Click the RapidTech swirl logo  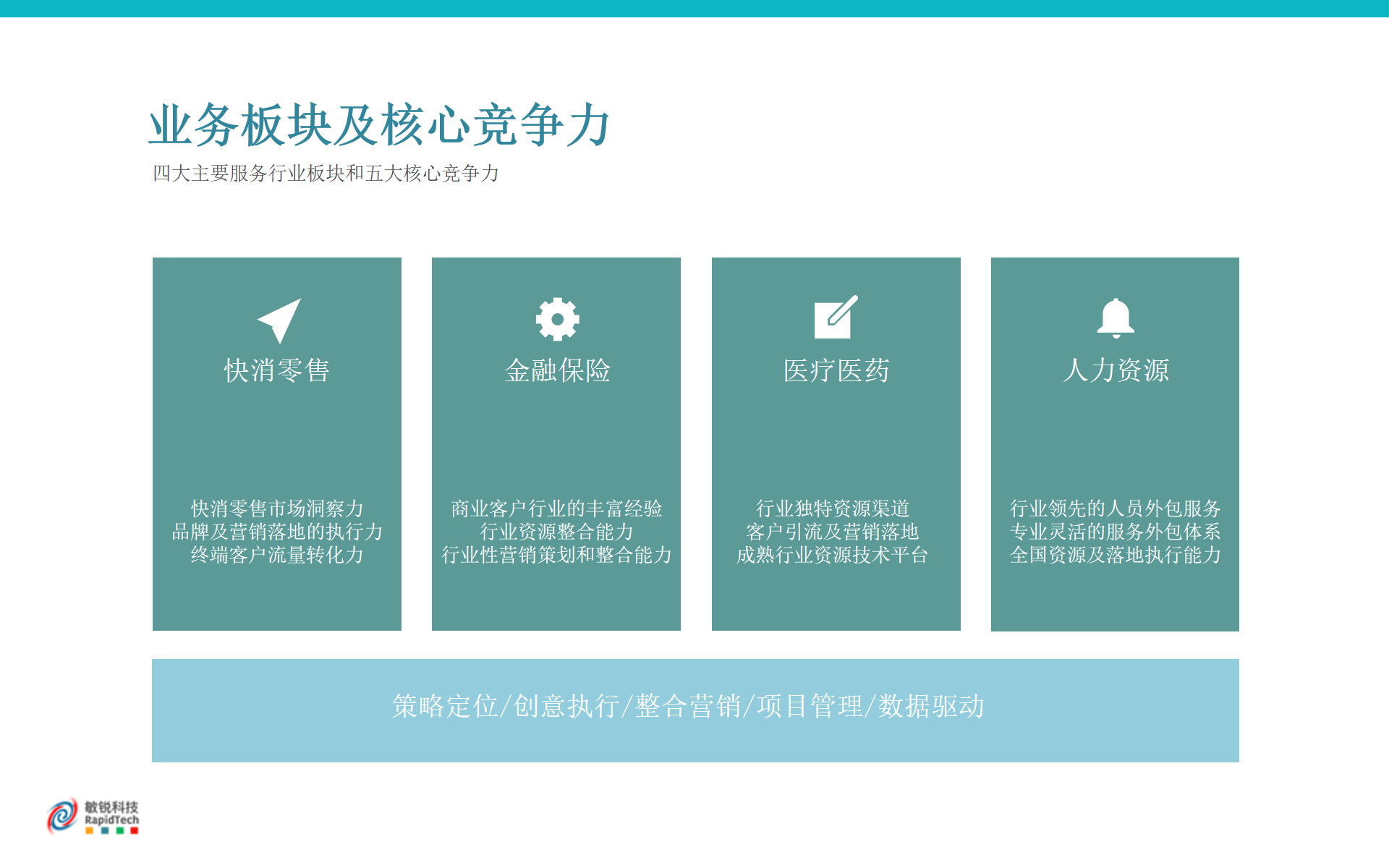point(63,815)
